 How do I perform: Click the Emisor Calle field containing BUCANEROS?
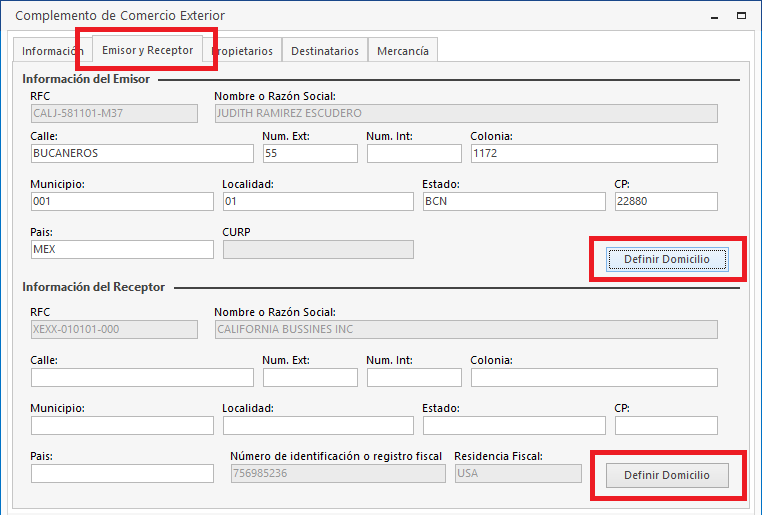pos(142,154)
